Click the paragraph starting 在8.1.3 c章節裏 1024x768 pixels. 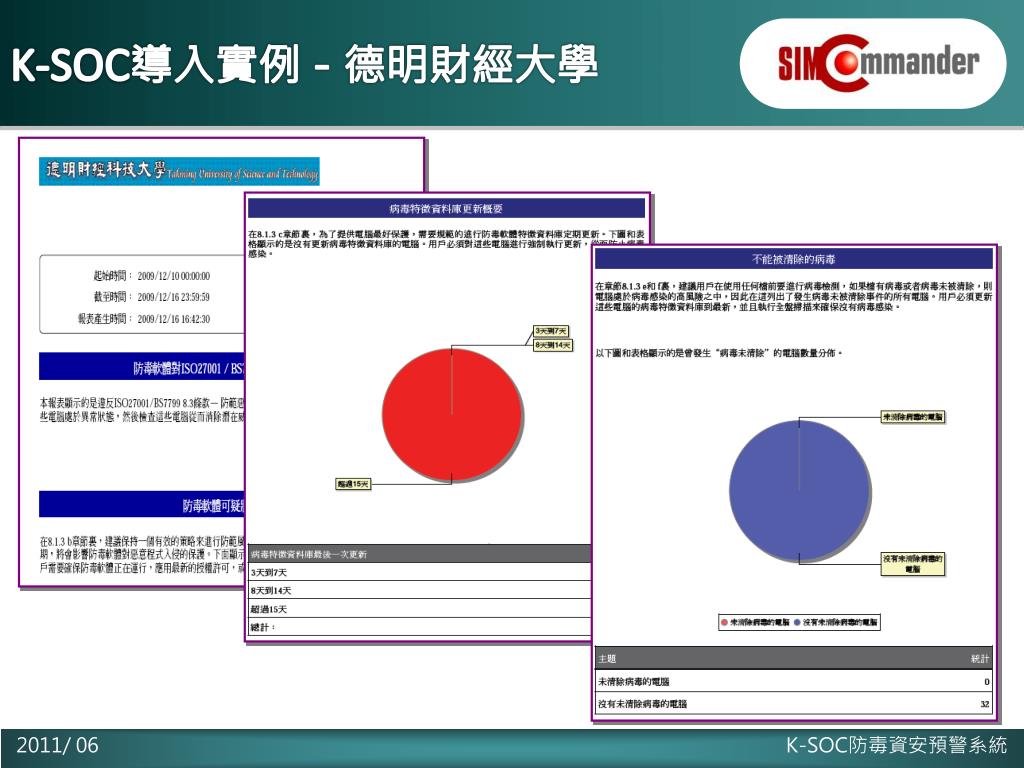(x=446, y=244)
